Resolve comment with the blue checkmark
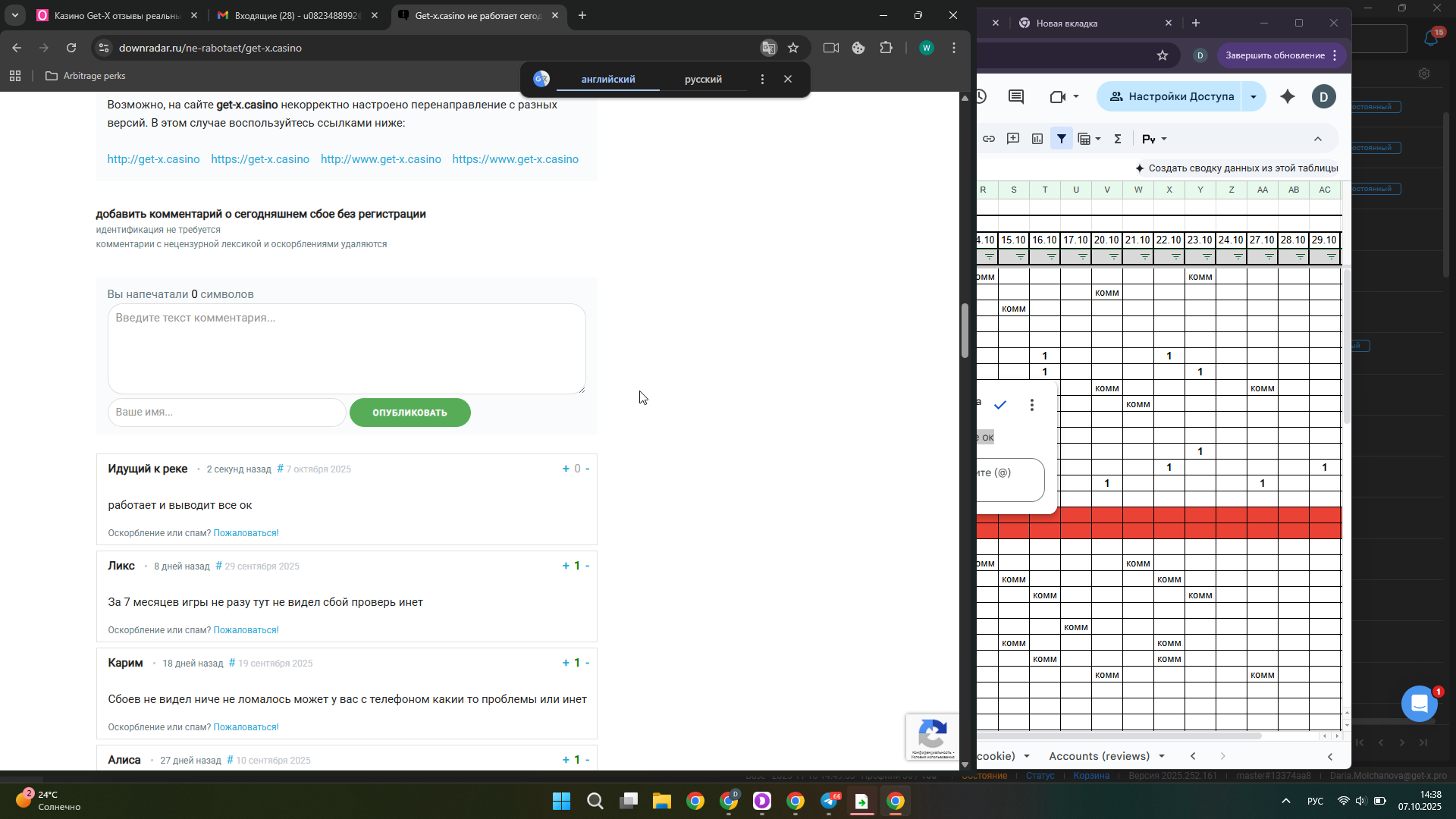Viewport: 1456px width, 819px height. 1000,405
